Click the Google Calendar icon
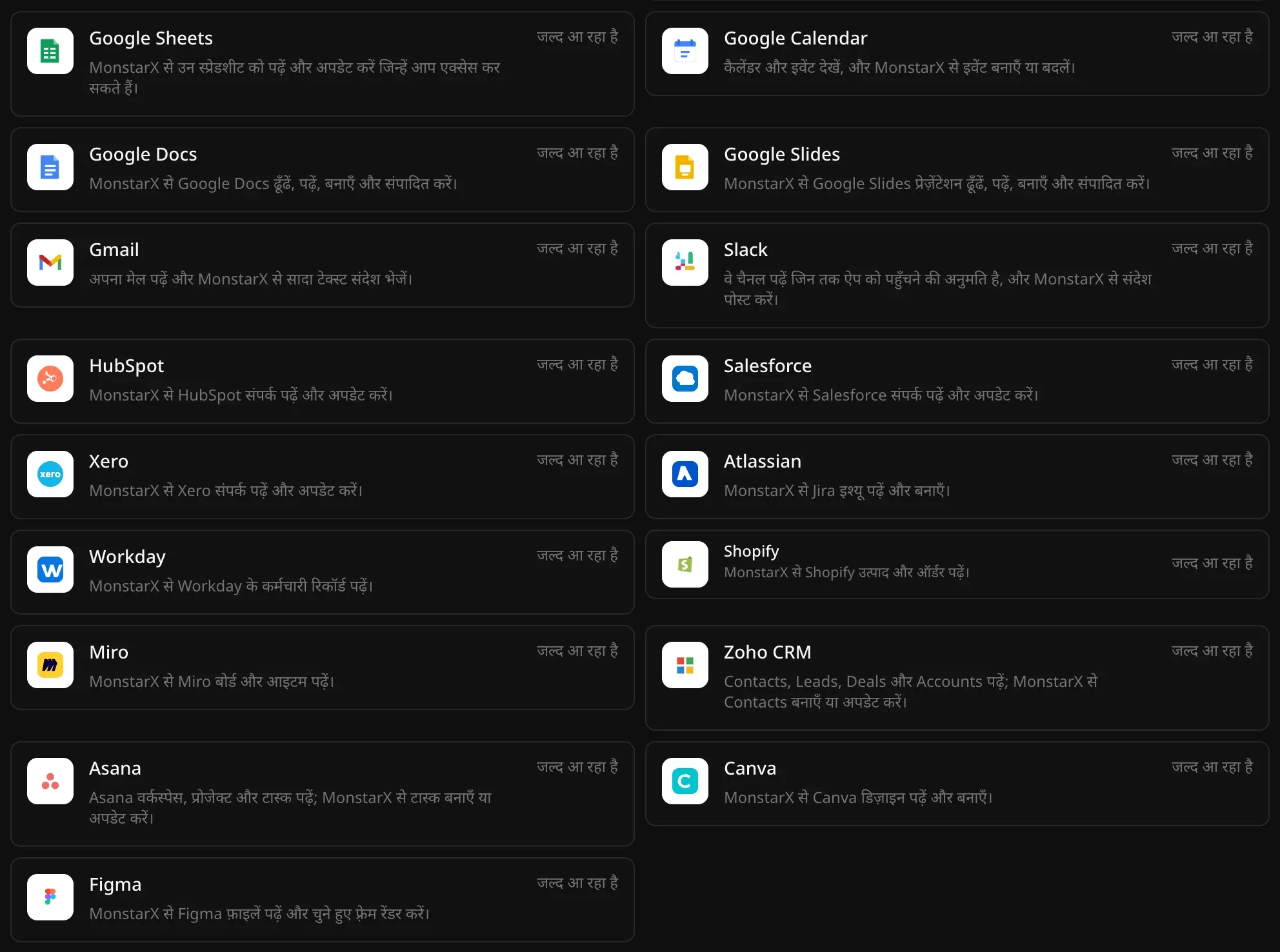The image size is (1280, 952). (685, 51)
